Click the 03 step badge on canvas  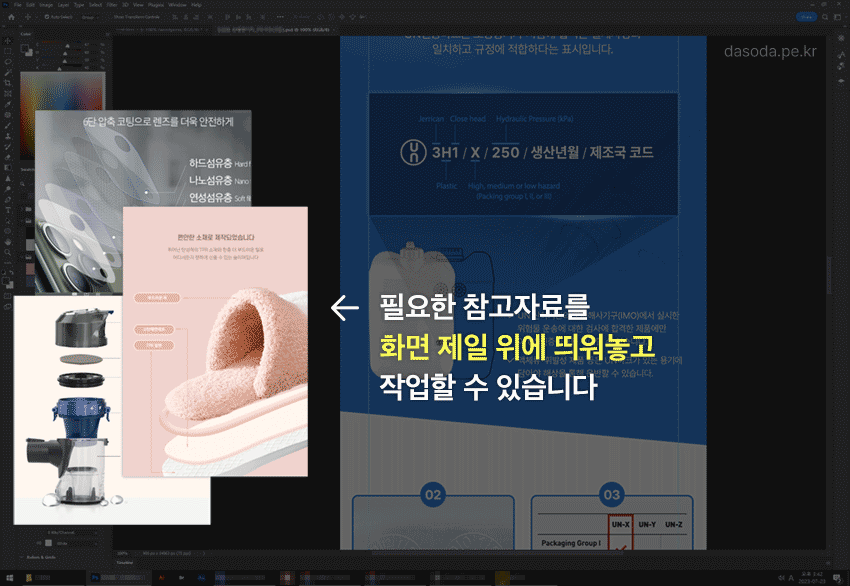611,494
